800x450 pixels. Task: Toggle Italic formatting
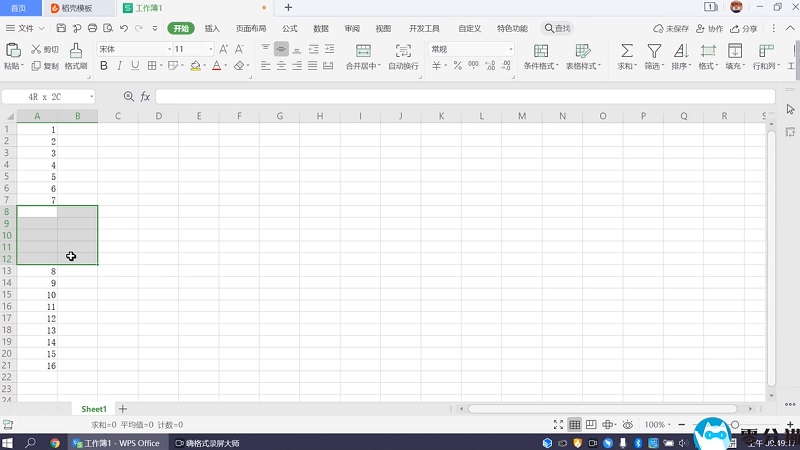coord(118,66)
